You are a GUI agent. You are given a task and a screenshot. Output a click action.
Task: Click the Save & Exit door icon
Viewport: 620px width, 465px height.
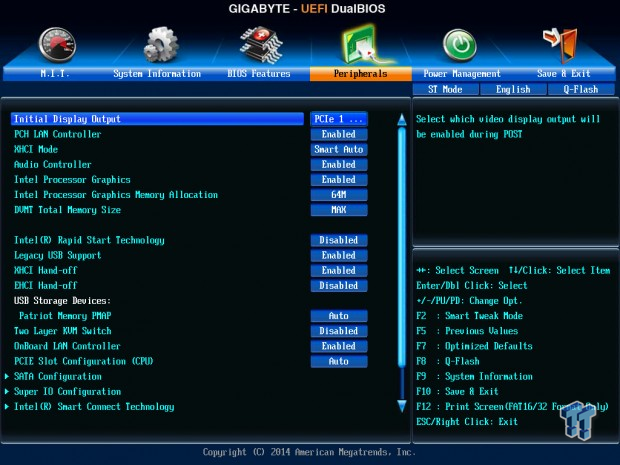pos(561,45)
